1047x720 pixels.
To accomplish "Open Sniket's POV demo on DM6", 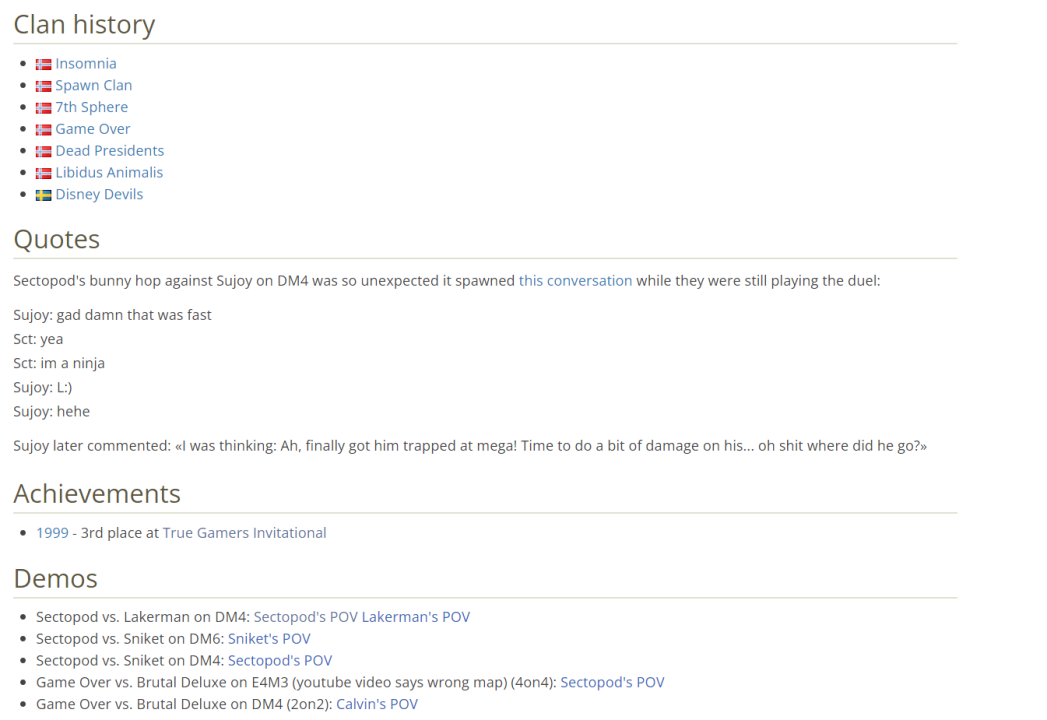I will pyautogui.click(x=269, y=639).
